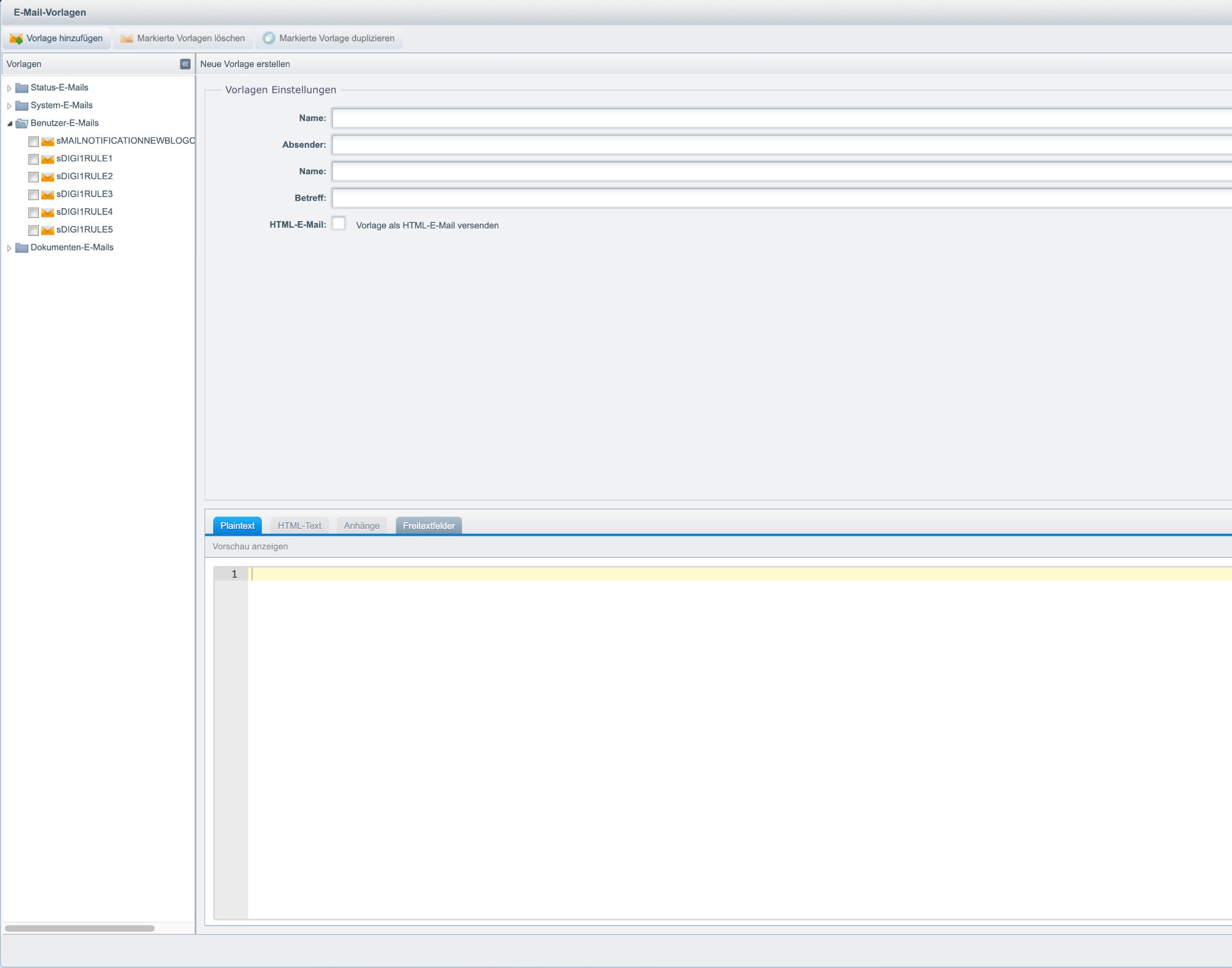Check the sMAILNOTIFICATIONNEWBLOGC template checkbox
The height and width of the screenshot is (968, 1232).
[x=33, y=142]
